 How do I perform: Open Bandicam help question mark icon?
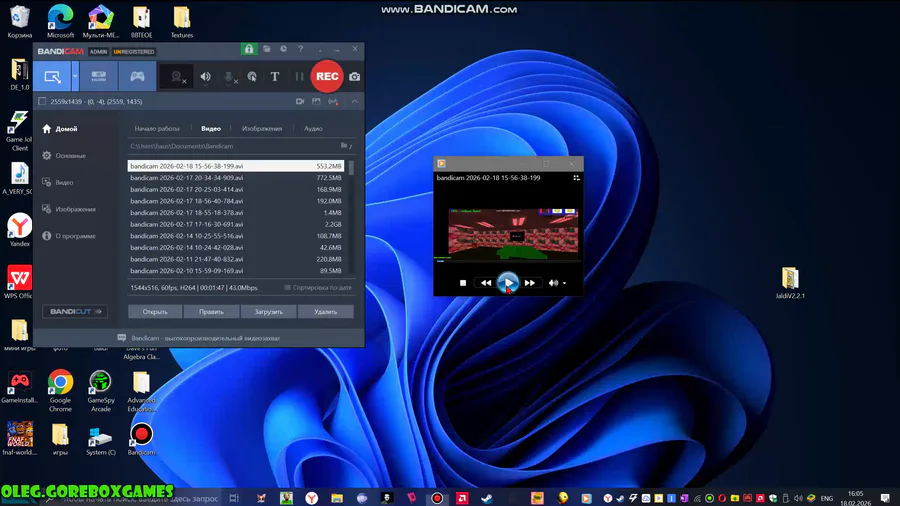[x=300, y=49]
